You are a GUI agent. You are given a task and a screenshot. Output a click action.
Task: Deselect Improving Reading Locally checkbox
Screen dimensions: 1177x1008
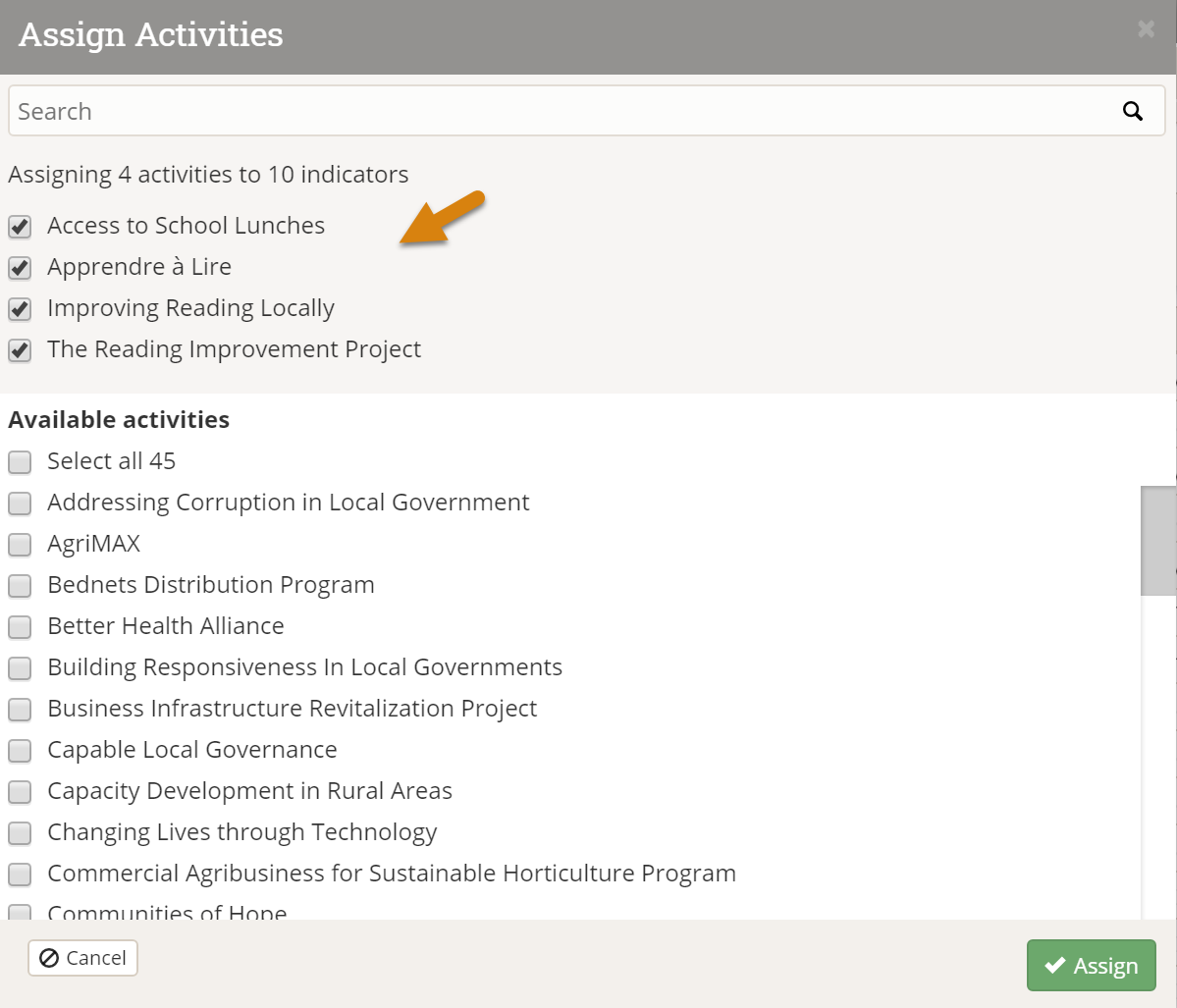pyautogui.click(x=20, y=309)
